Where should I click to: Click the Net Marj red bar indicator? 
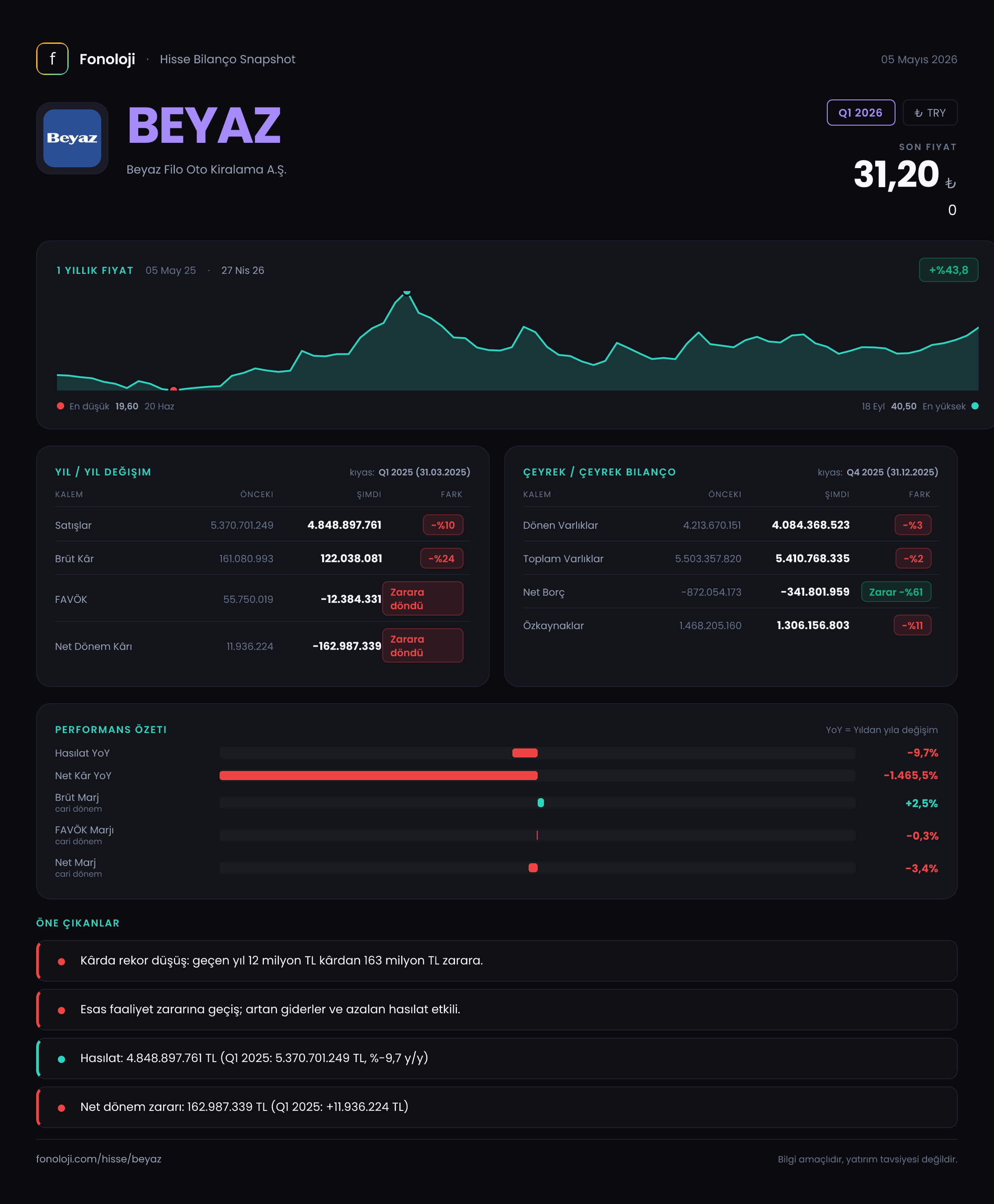coord(533,868)
